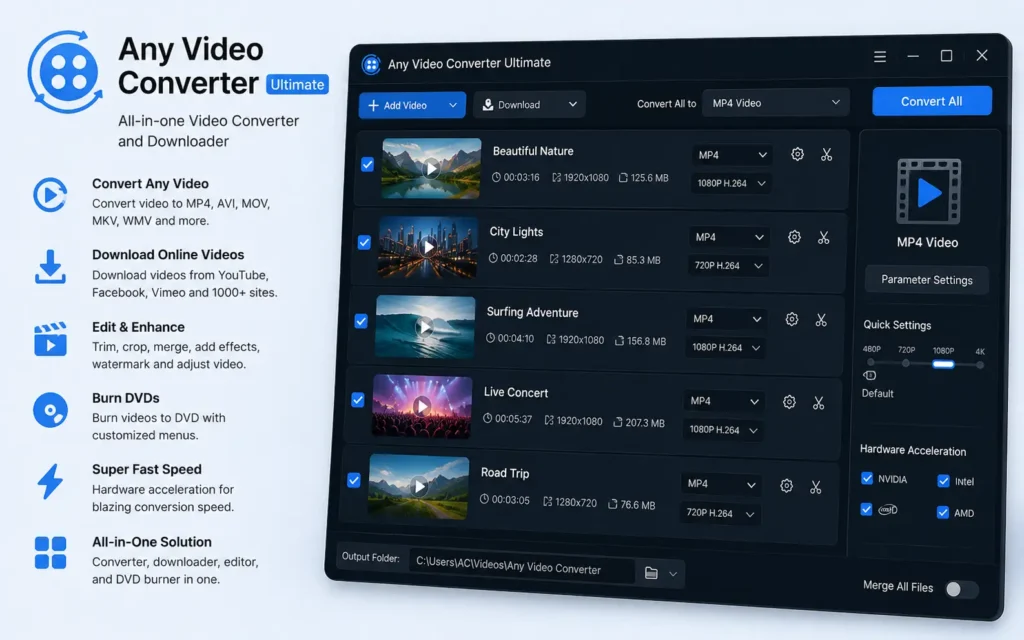Open settings gear for City Lights video
Screen dimensions: 1024x640
(x=794, y=237)
